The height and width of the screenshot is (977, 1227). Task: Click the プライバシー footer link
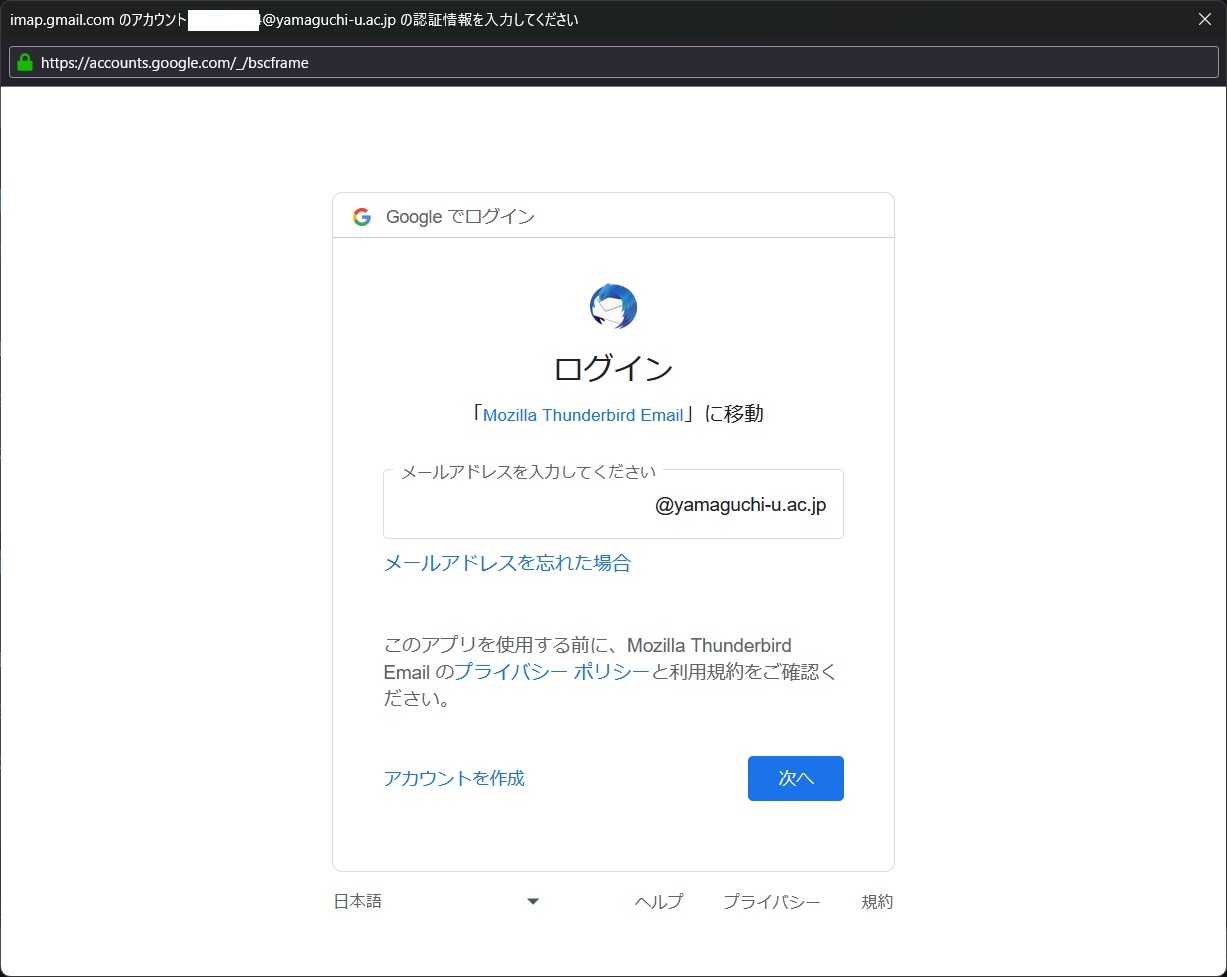(x=772, y=902)
